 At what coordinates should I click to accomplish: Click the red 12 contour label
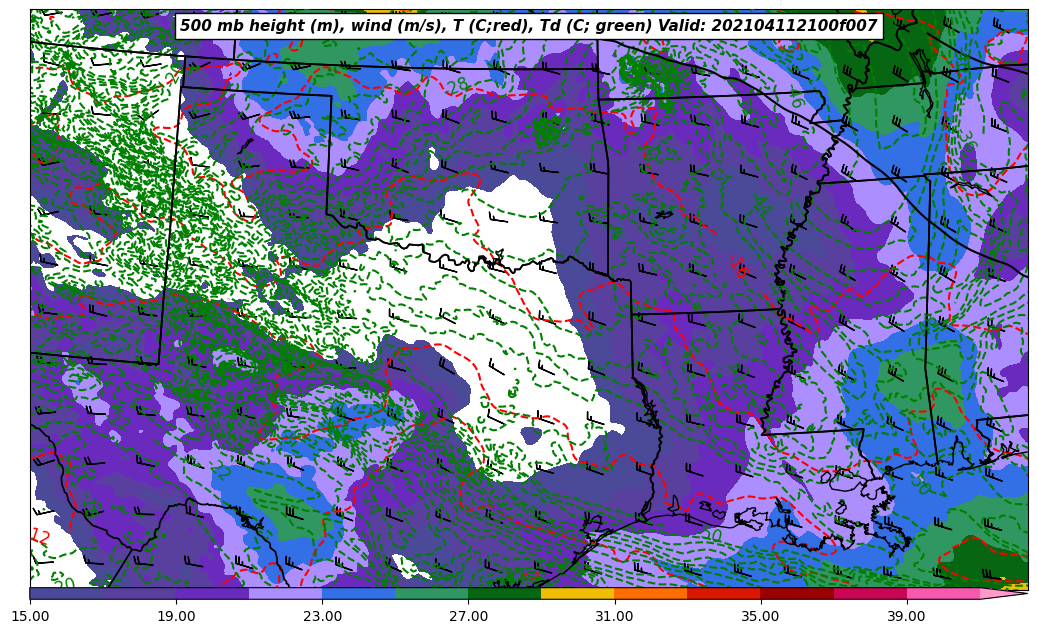point(40,536)
